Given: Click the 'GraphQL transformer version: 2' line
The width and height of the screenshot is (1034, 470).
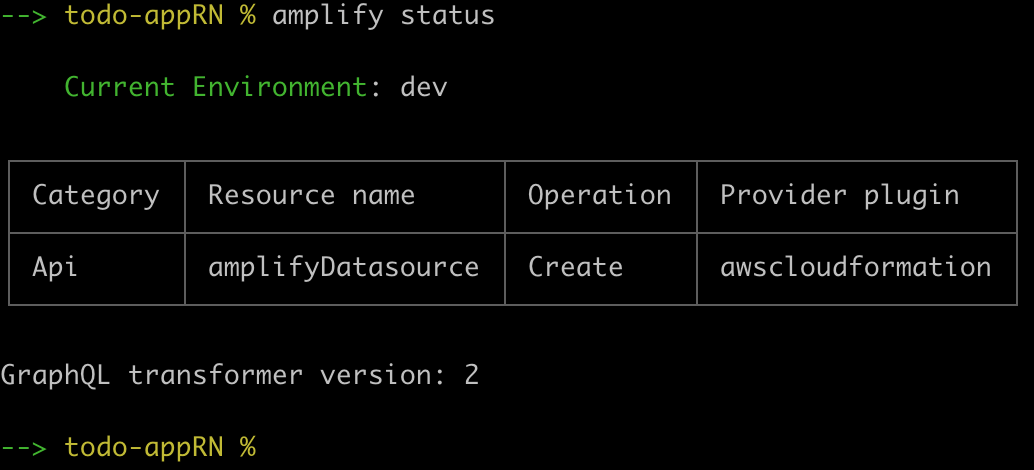Looking at the screenshot, I should [239, 375].
